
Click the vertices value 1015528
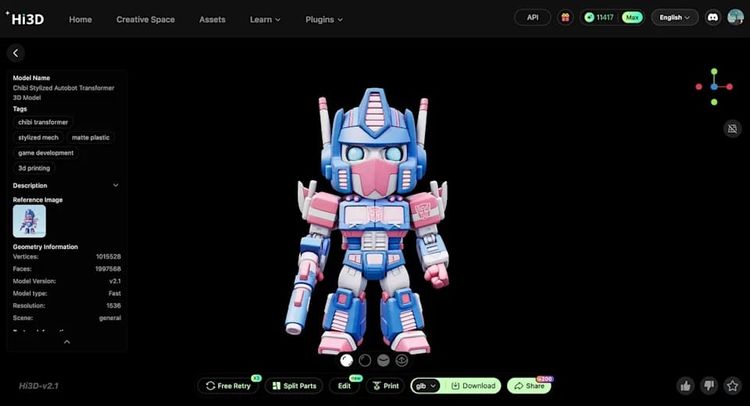(108, 257)
